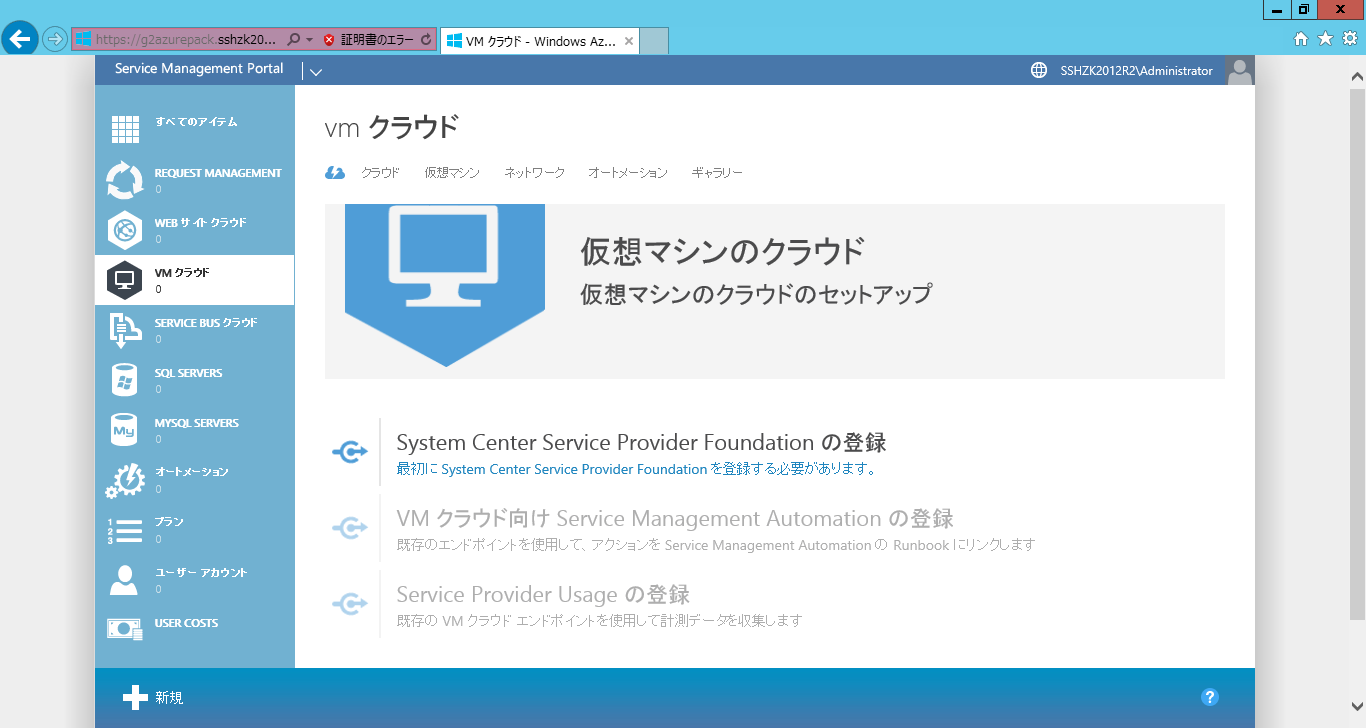Click the globe language icon in header
The width and height of the screenshot is (1366, 728).
(x=1039, y=71)
